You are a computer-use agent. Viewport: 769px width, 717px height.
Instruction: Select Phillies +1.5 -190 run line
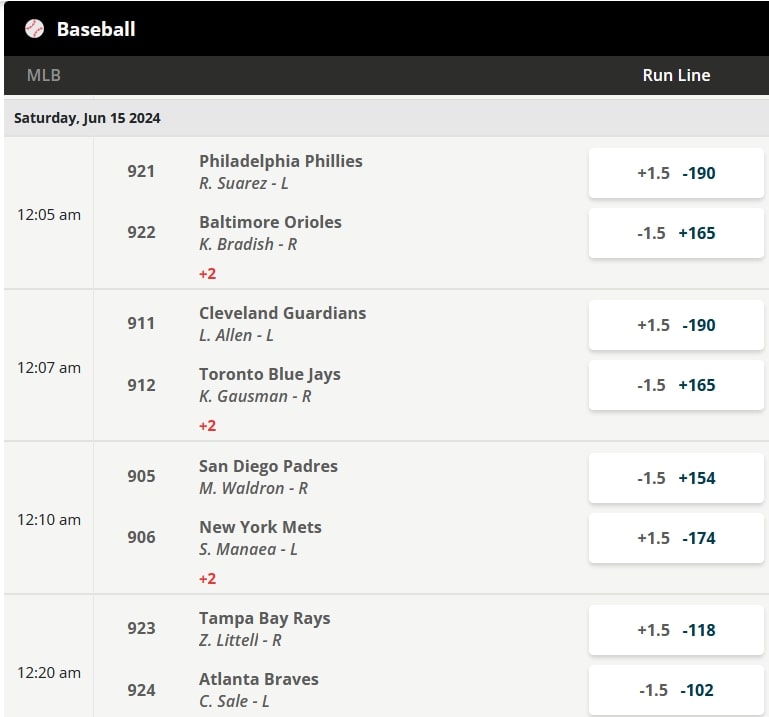click(676, 173)
